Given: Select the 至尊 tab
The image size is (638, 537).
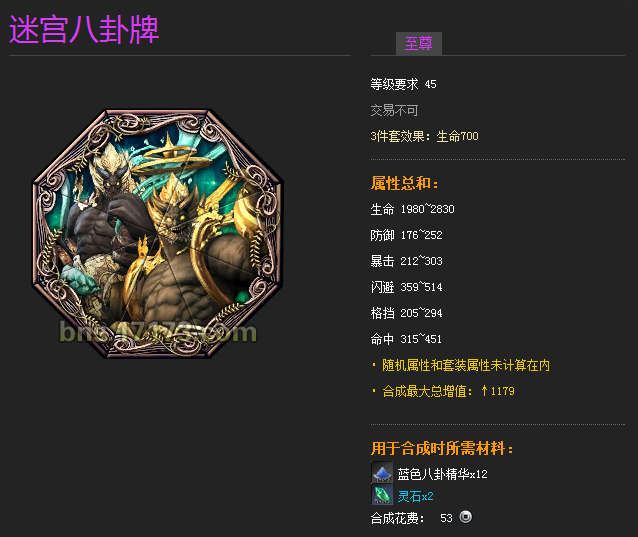Looking at the screenshot, I should tap(419, 44).
